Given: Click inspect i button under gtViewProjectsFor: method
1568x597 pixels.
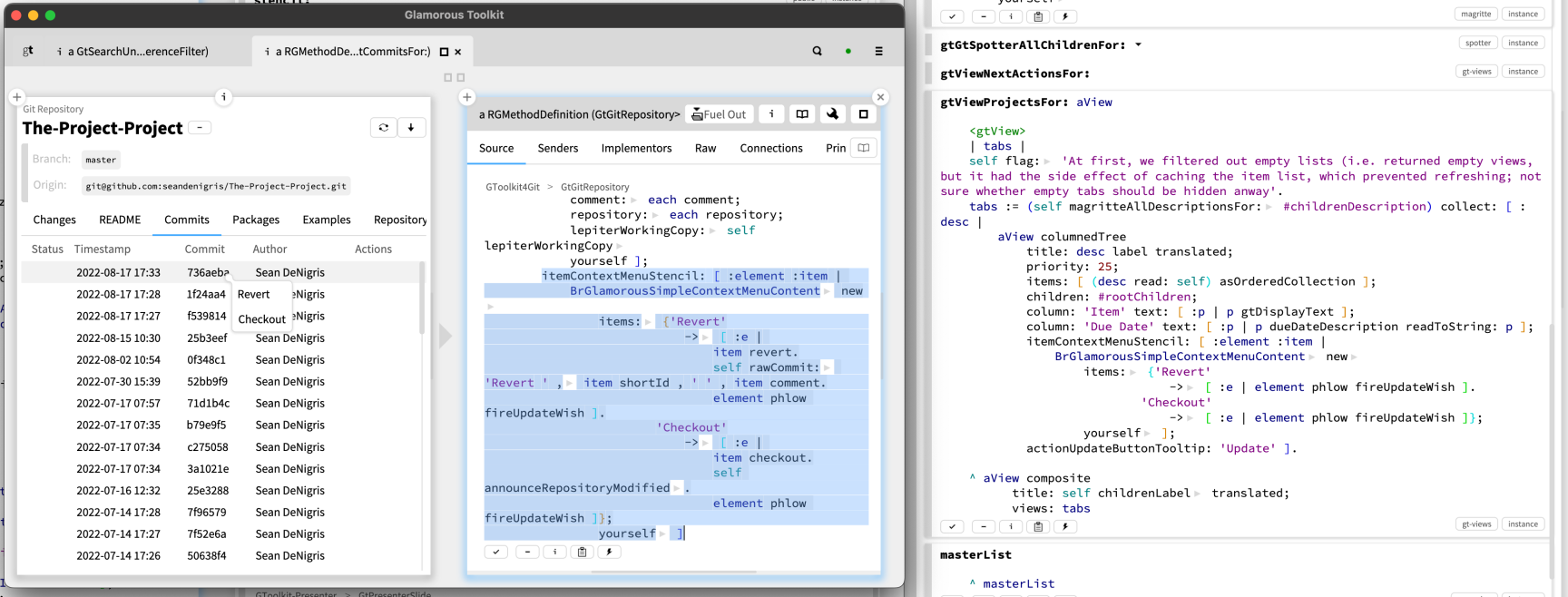Looking at the screenshot, I should (1011, 526).
